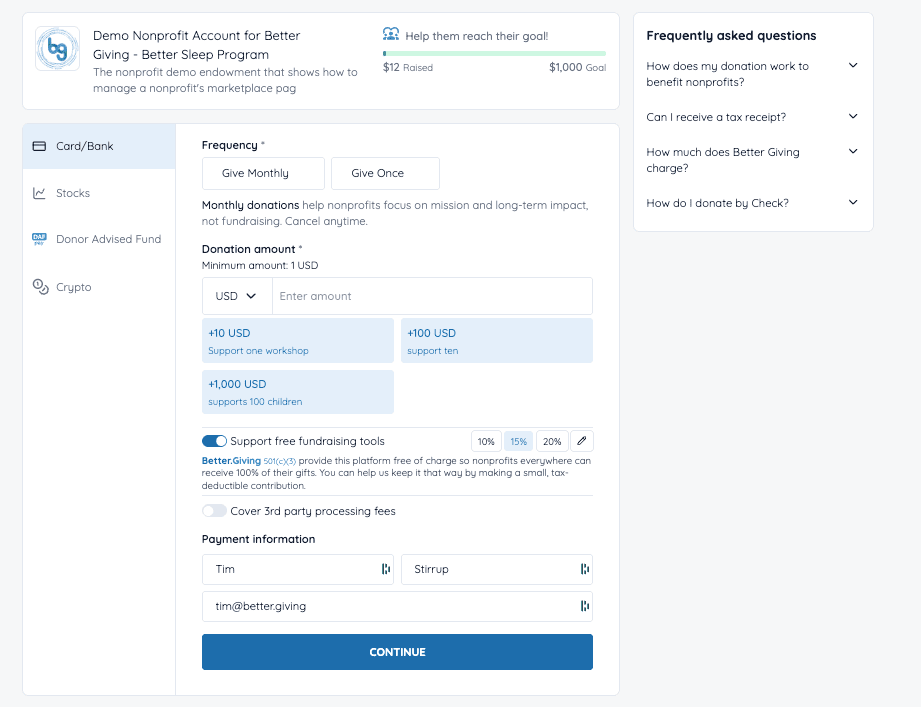The image size is (921, 707).
Task: Disable Support free fundraising tools toggle
Action: coord(214,441)
